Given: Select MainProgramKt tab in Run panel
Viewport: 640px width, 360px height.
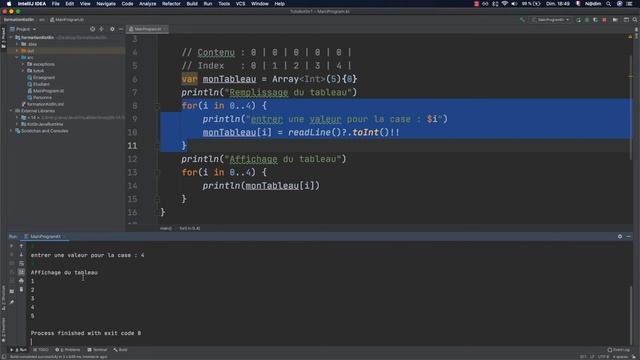Looking at the screenshot, I should (45, 236).
